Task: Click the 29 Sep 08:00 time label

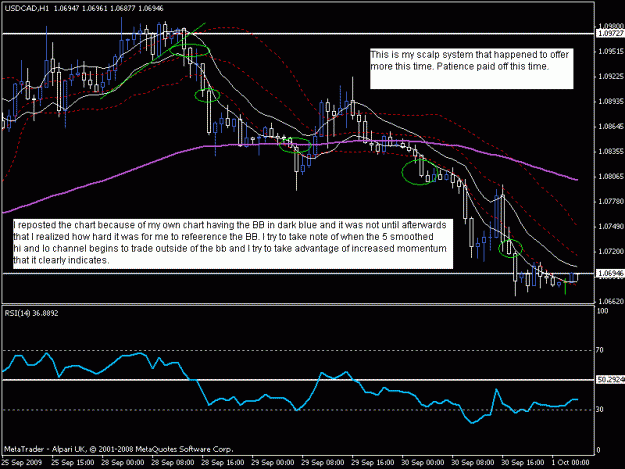Action: point(322,463)
